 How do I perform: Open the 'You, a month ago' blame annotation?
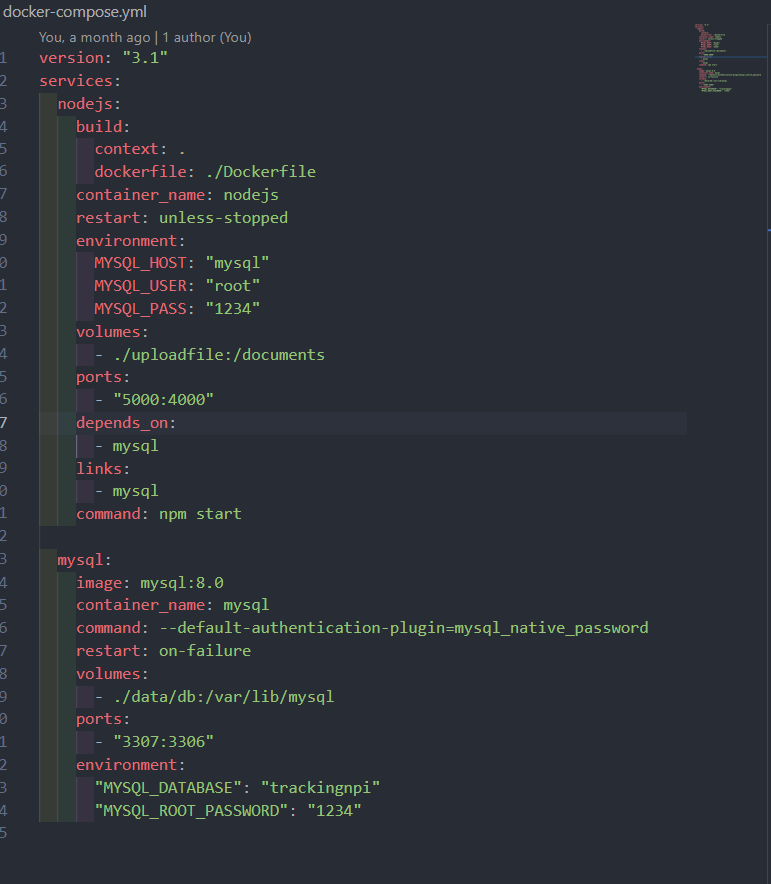pos(95,38)
